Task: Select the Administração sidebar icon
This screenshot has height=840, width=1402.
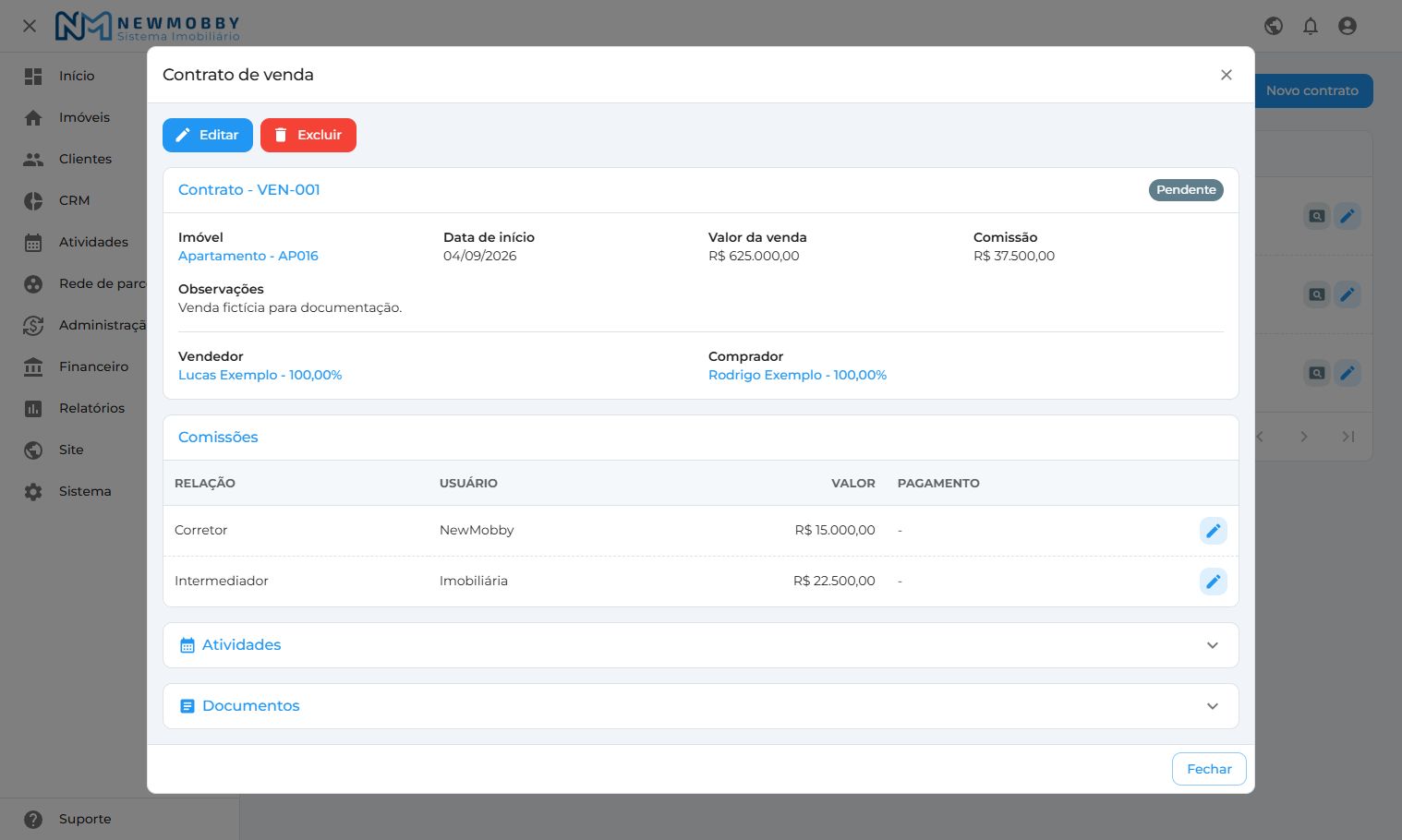Action: tap(33, 325)
